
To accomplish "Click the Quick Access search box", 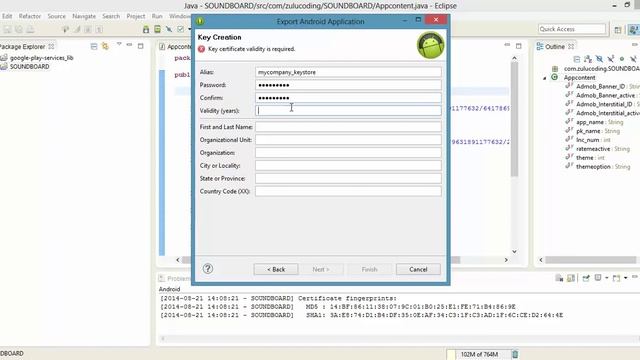I will coord(571,29).
